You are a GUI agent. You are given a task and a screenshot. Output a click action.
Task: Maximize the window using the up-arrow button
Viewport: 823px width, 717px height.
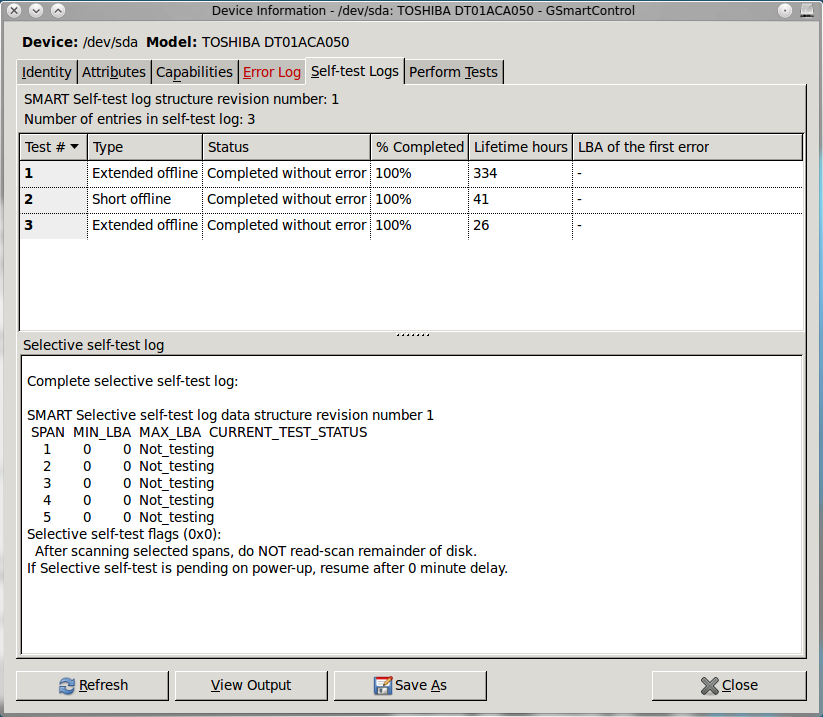tap(58, 10)
